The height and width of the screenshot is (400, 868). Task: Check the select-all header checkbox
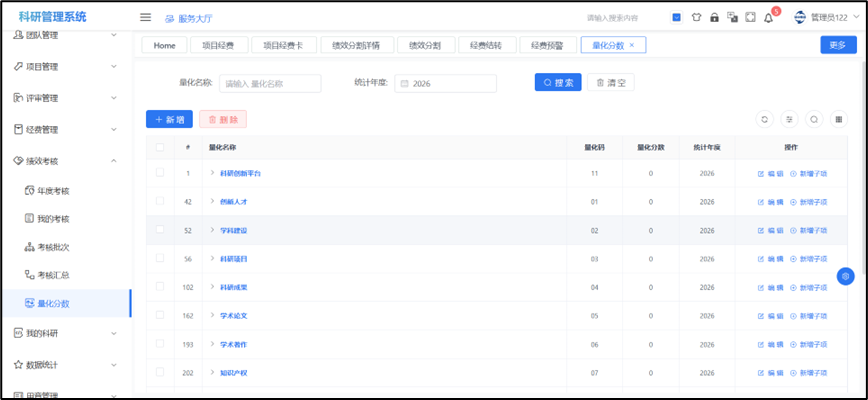pos(160,148)
